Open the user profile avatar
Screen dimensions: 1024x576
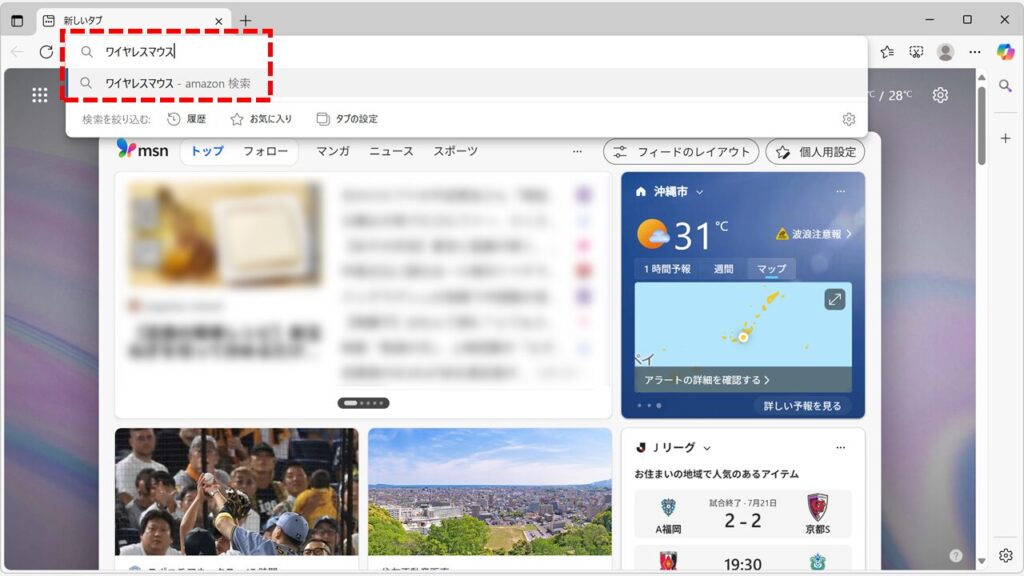coord(945,52)
